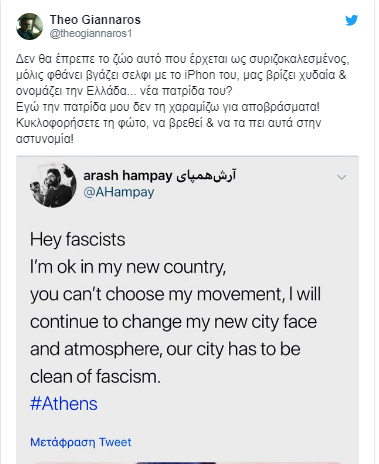
Task: Click the Persian name text آرش‌همپای
Action: pos(206,175)
